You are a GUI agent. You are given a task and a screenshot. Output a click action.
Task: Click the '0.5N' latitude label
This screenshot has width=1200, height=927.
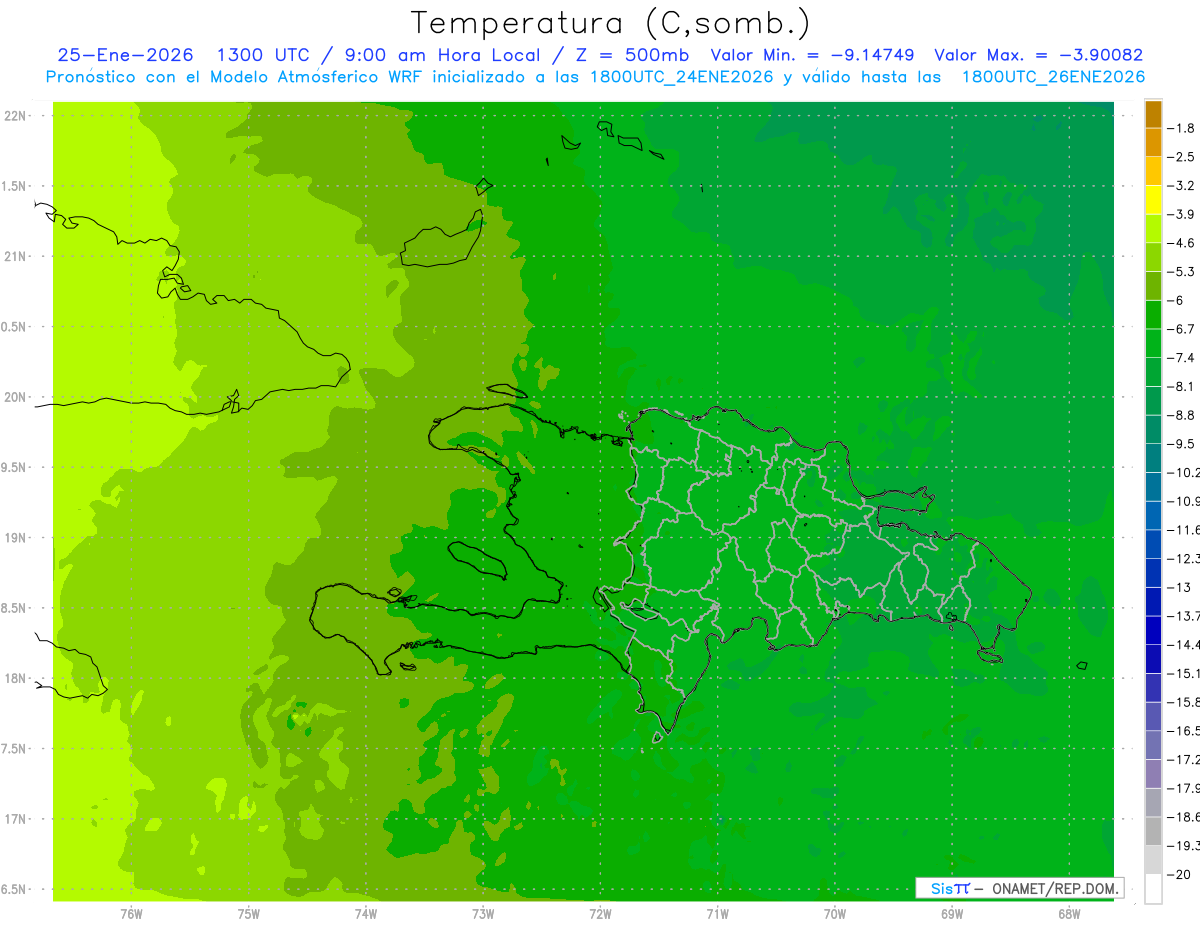(14, 327)
